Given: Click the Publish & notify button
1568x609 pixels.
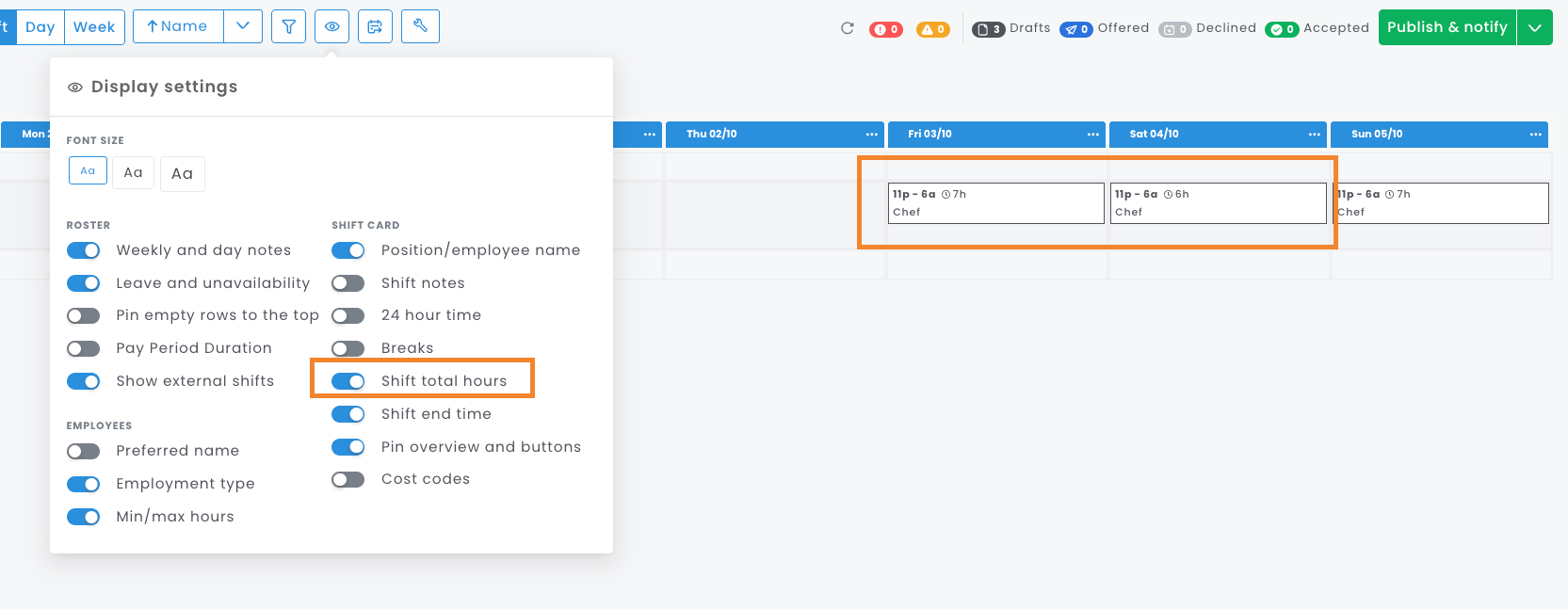Looking at the screenshot, I should point(1447,27).
